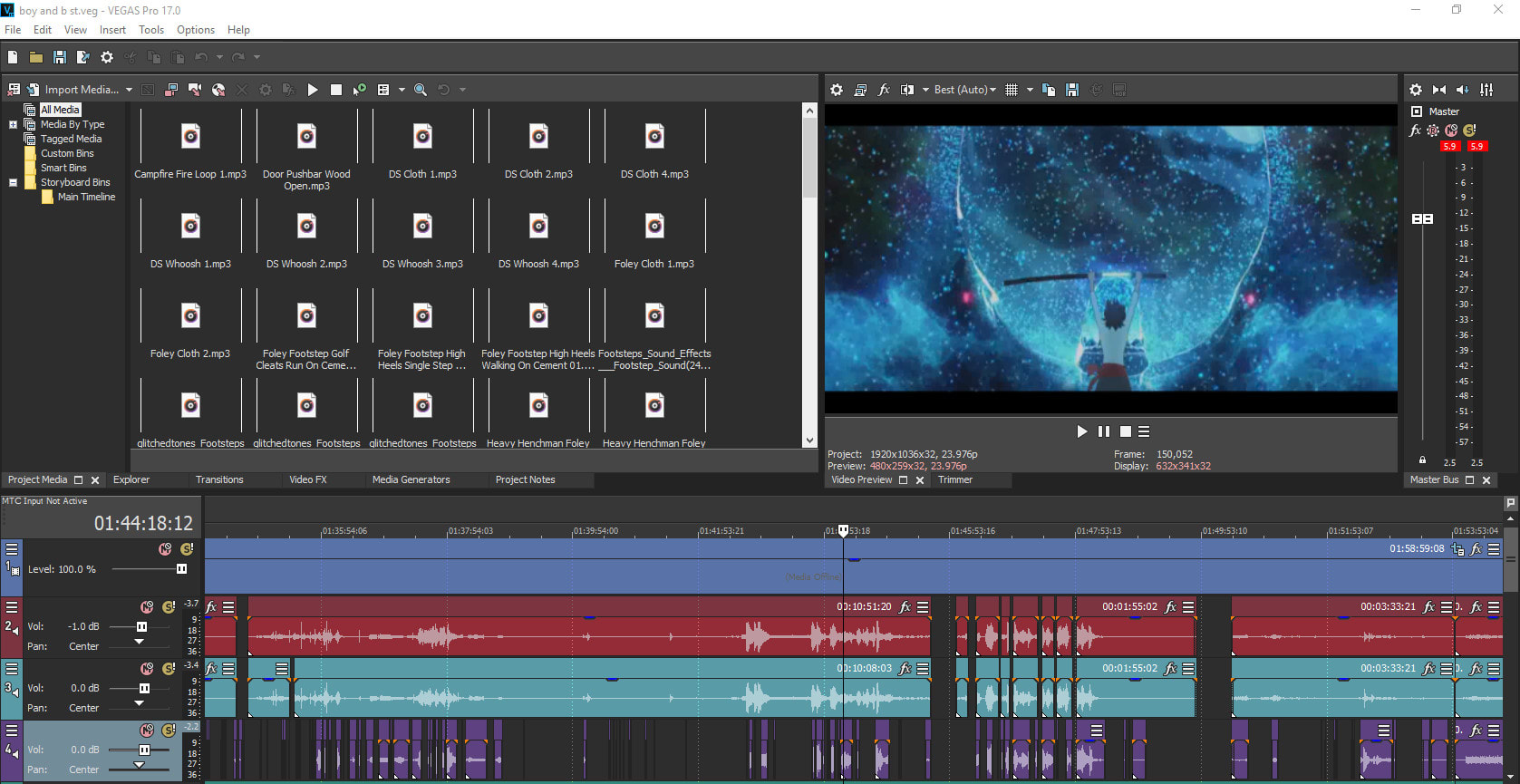Switch to the Trimmer tab
Screen dimensions: 1520x784
click(955, 479)
